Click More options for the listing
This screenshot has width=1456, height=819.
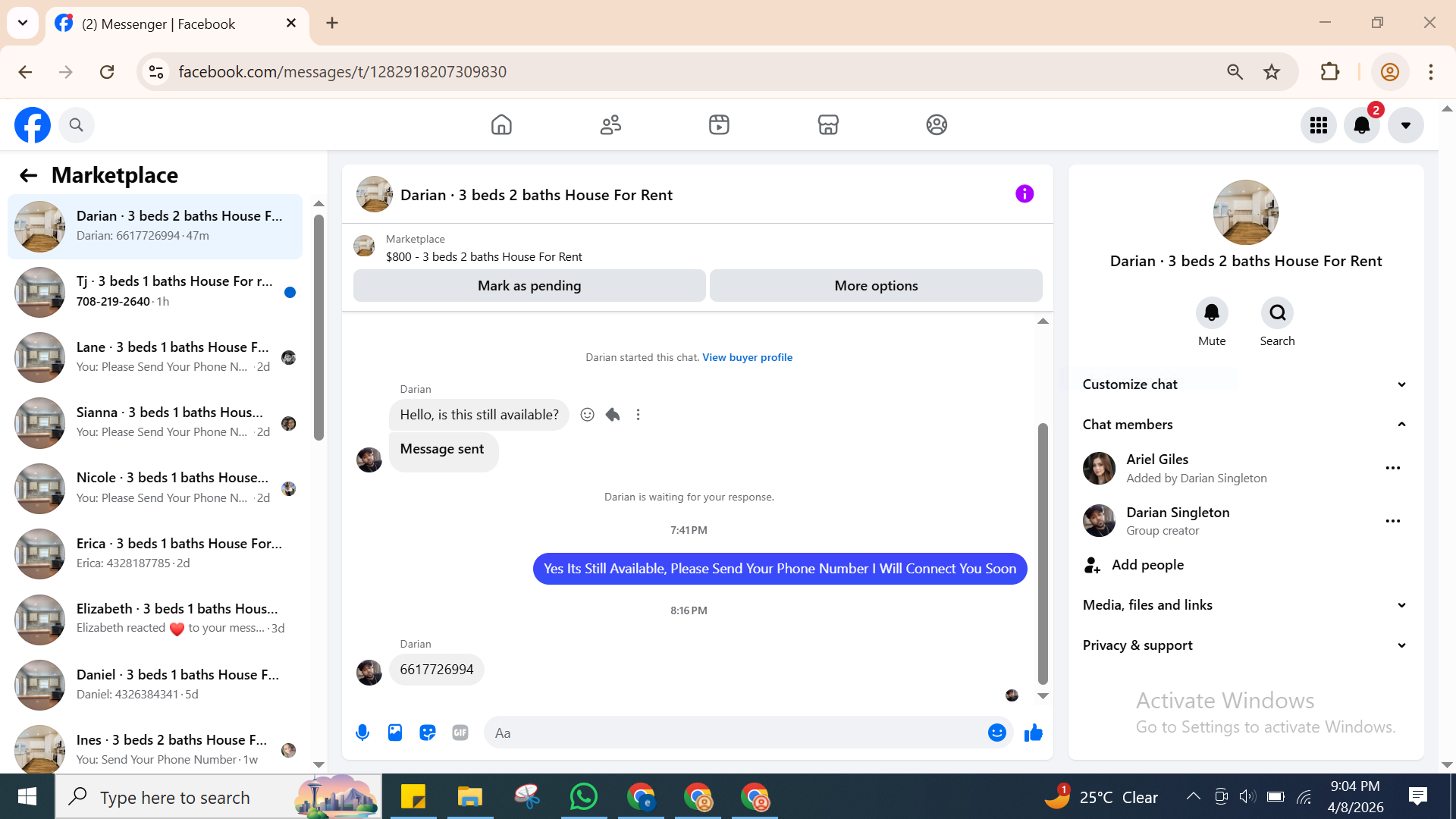876,286
